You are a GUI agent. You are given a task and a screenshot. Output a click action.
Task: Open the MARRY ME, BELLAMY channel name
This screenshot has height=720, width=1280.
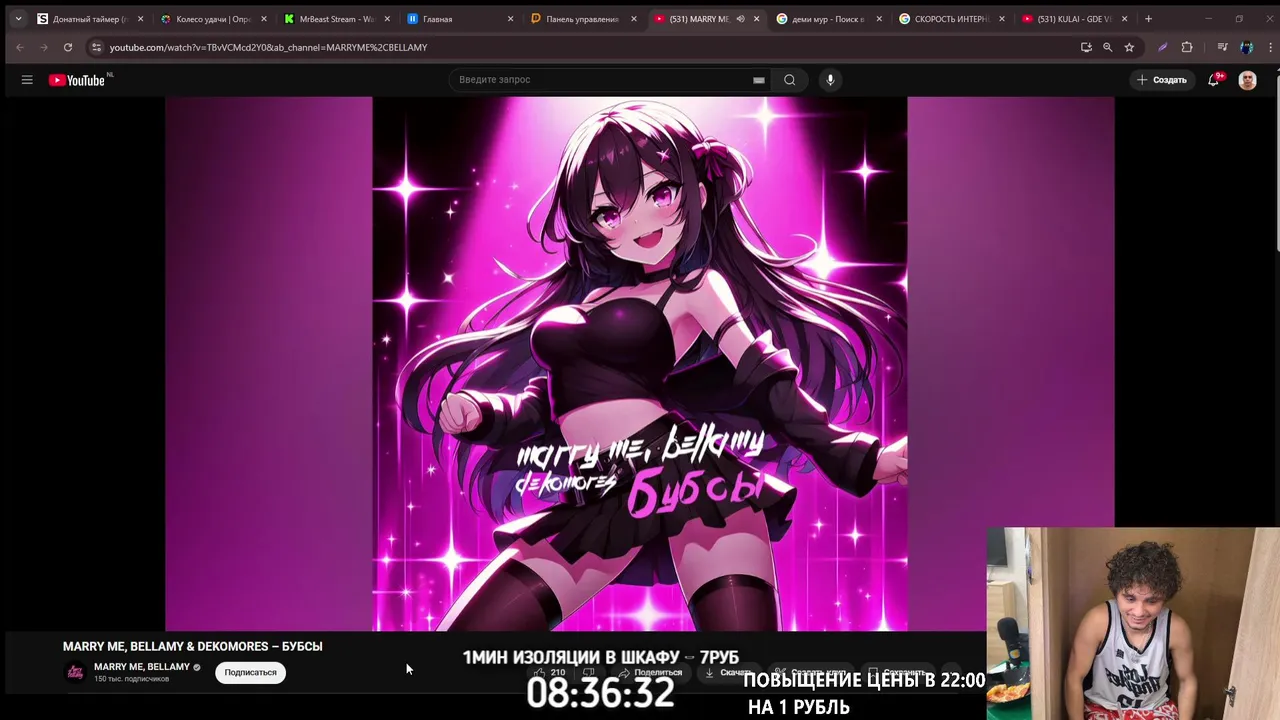point(141,667)
